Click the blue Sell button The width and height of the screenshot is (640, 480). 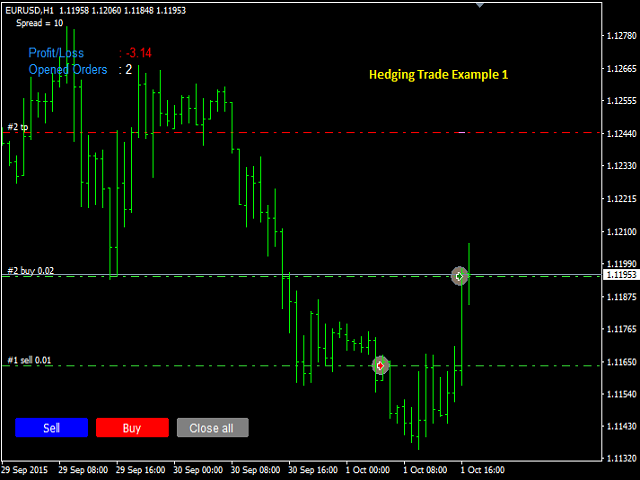pos(51,427)
